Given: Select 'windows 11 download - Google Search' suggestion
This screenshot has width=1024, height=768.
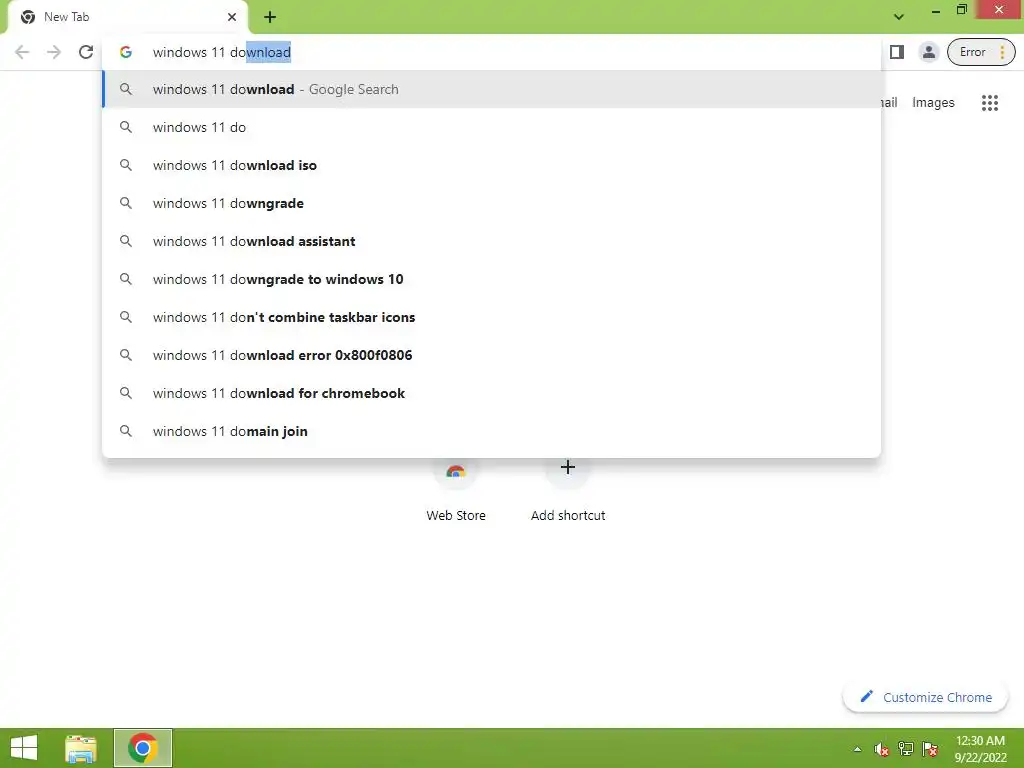Looking at the screenshot, I should click(x=492, y=89).
